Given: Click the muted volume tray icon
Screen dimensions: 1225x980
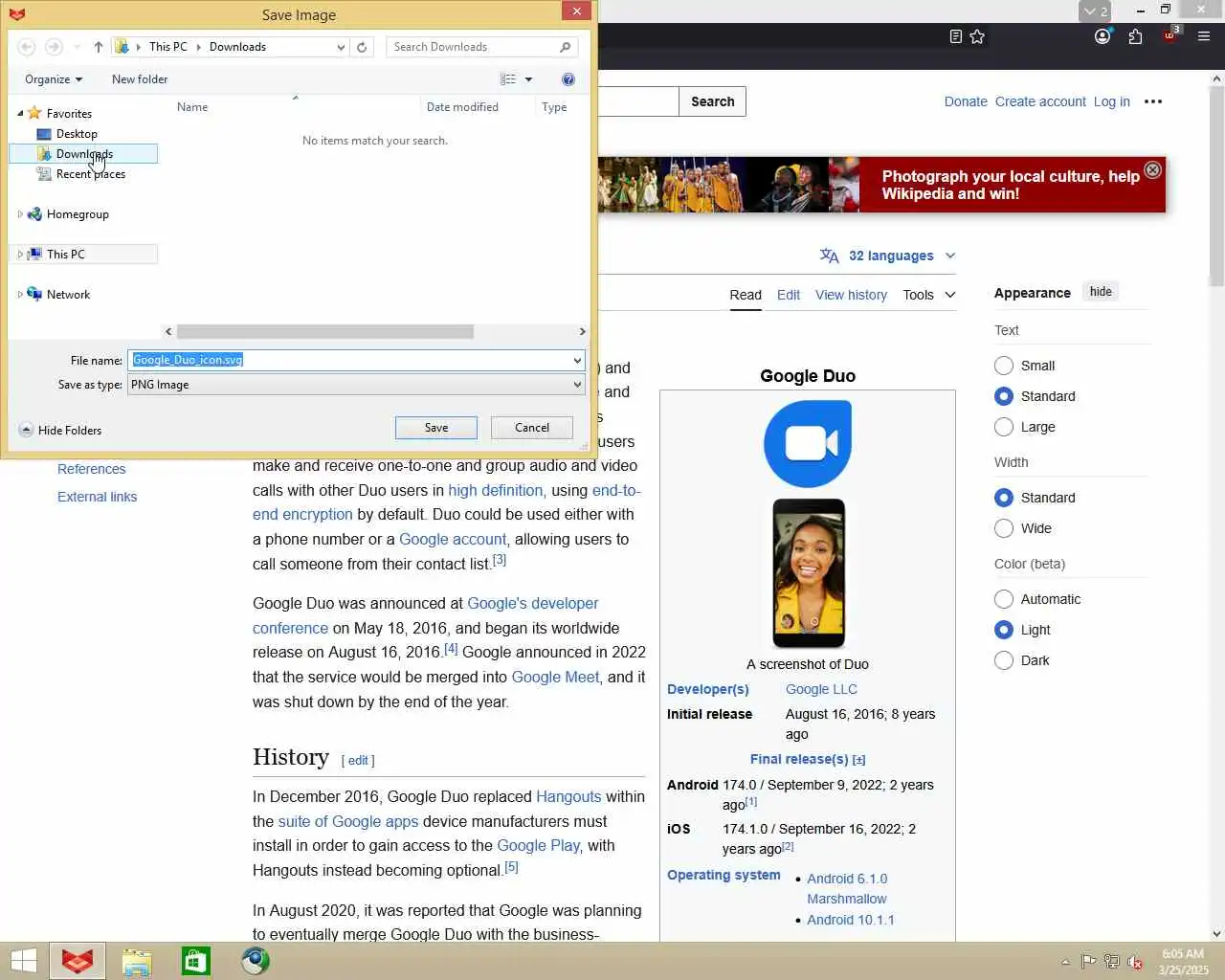Looking at the screenshot, I should [1135, 962].
